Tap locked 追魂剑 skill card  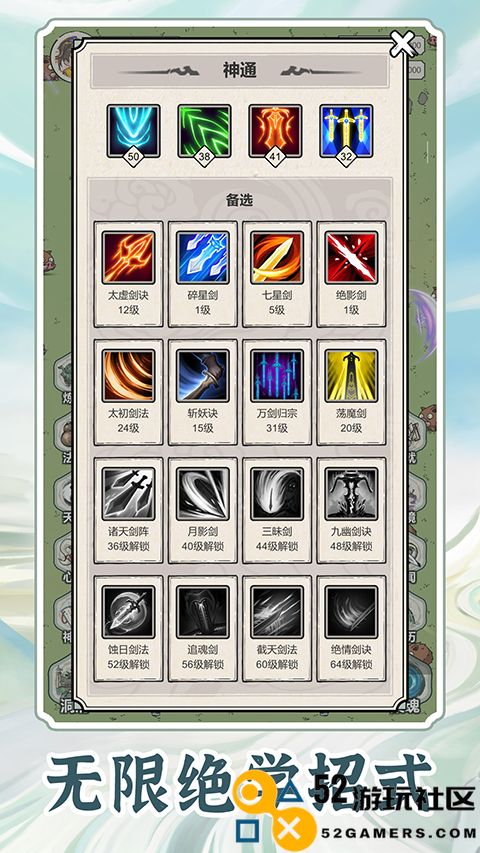[x=202, y=628]
